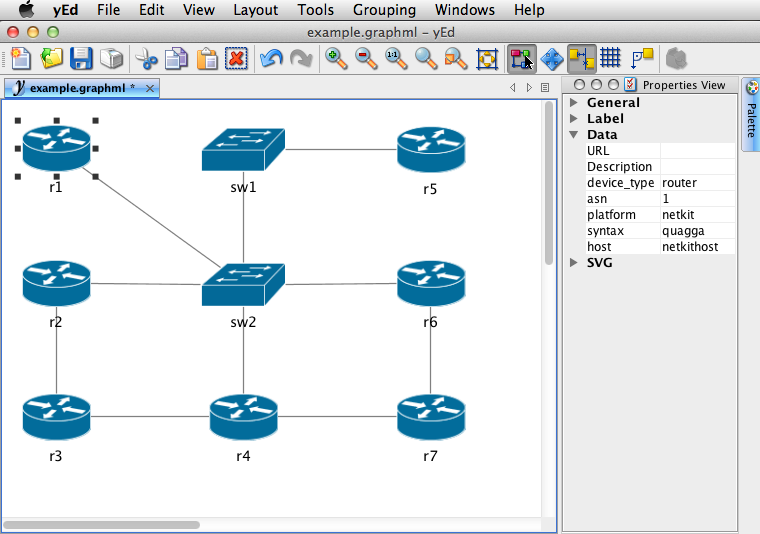Collapse the Data properties section
760x534 pixels.
[574, 135]
